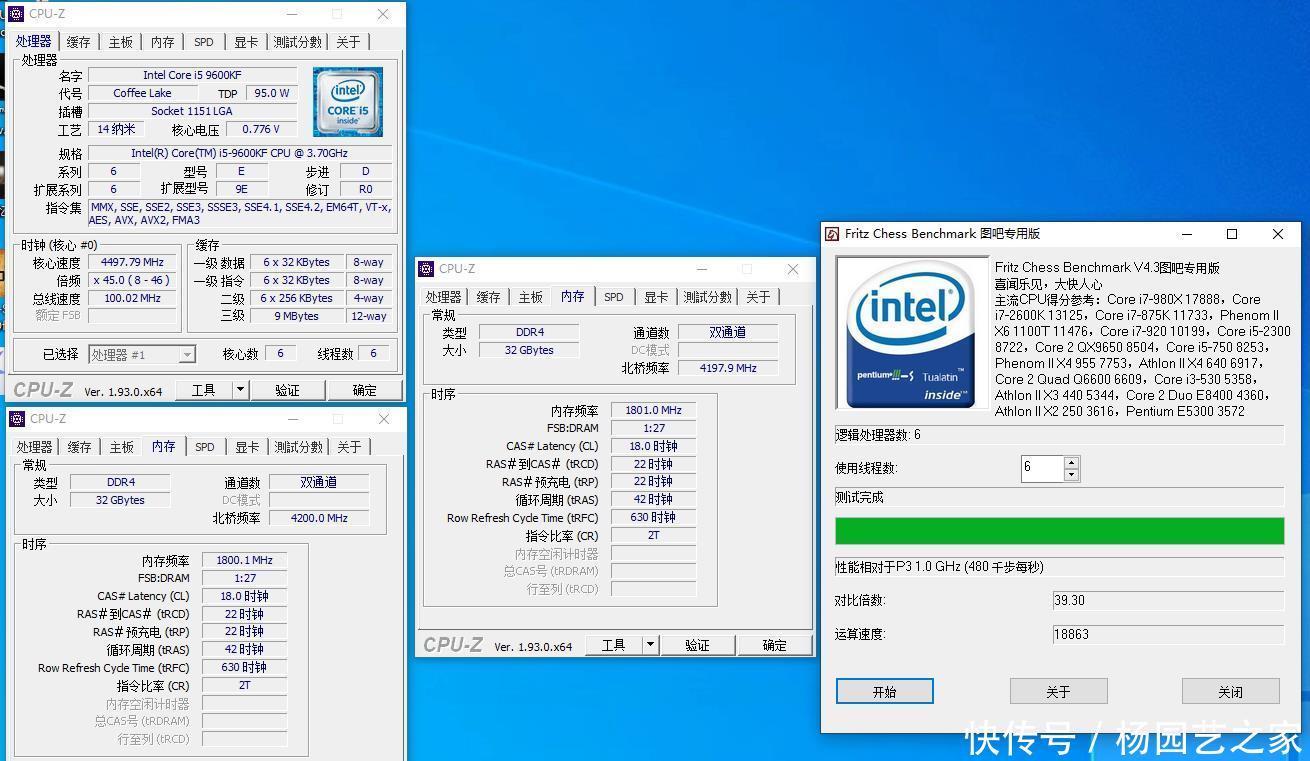
Task: Close the bottom-left CPU-Z memory window
Action: [384, 419]
